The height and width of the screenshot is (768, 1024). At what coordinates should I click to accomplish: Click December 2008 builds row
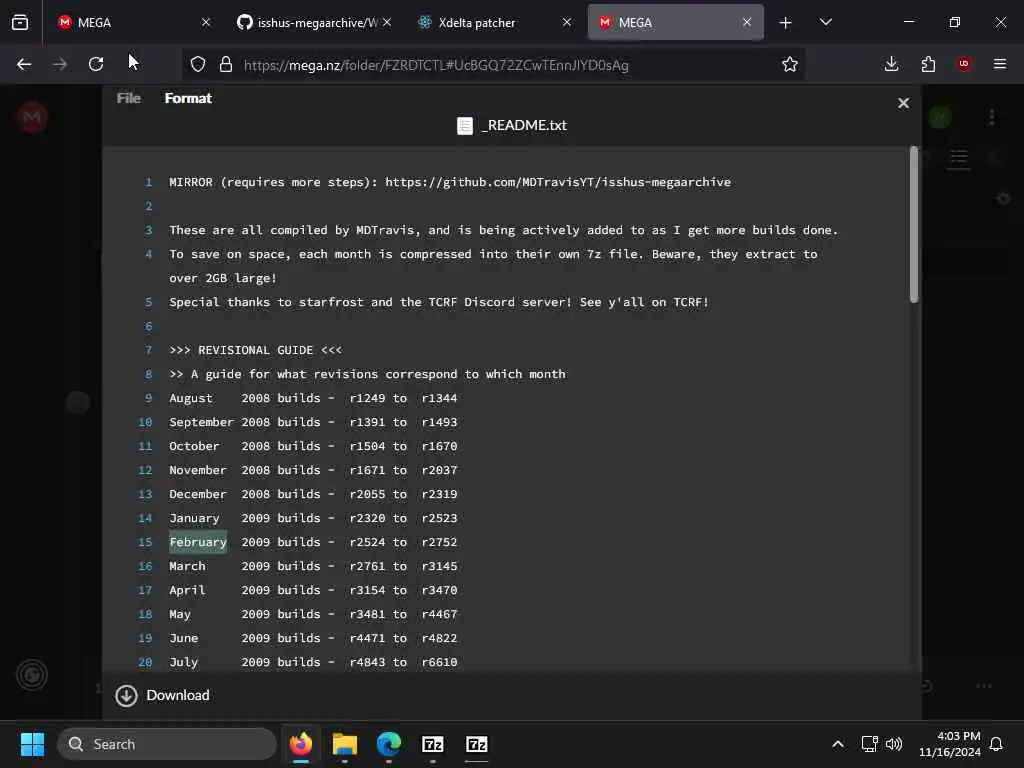coord(313,494)
